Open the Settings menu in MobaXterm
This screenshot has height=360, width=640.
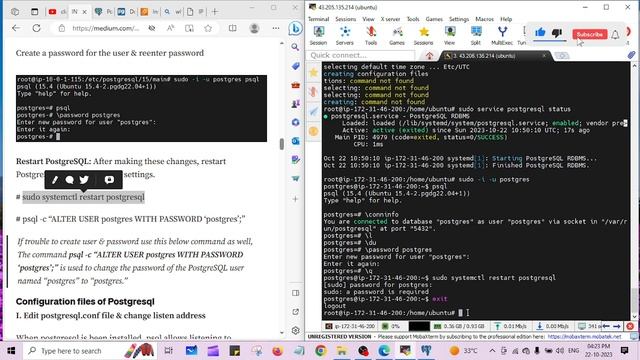coord(459,19)
